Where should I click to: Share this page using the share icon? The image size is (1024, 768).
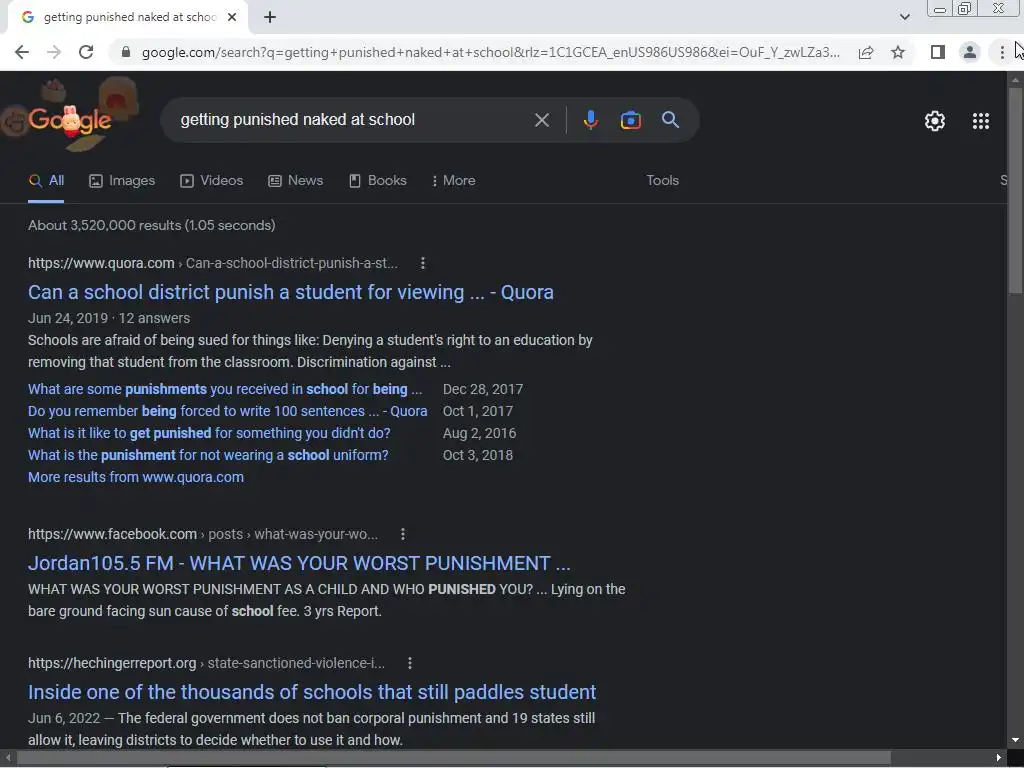tap(866, 52)
